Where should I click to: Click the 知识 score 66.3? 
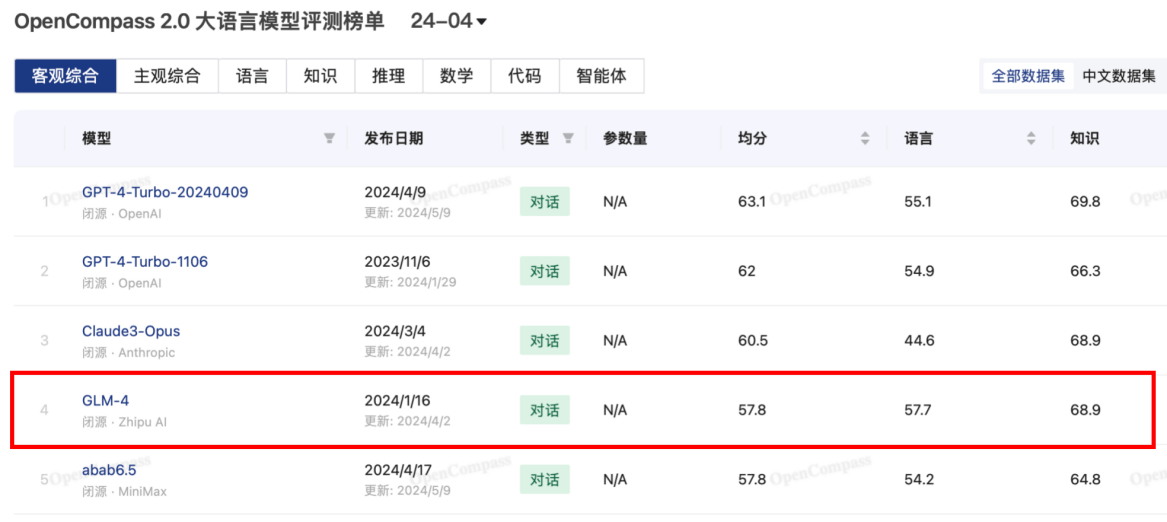click(1085, 271)
